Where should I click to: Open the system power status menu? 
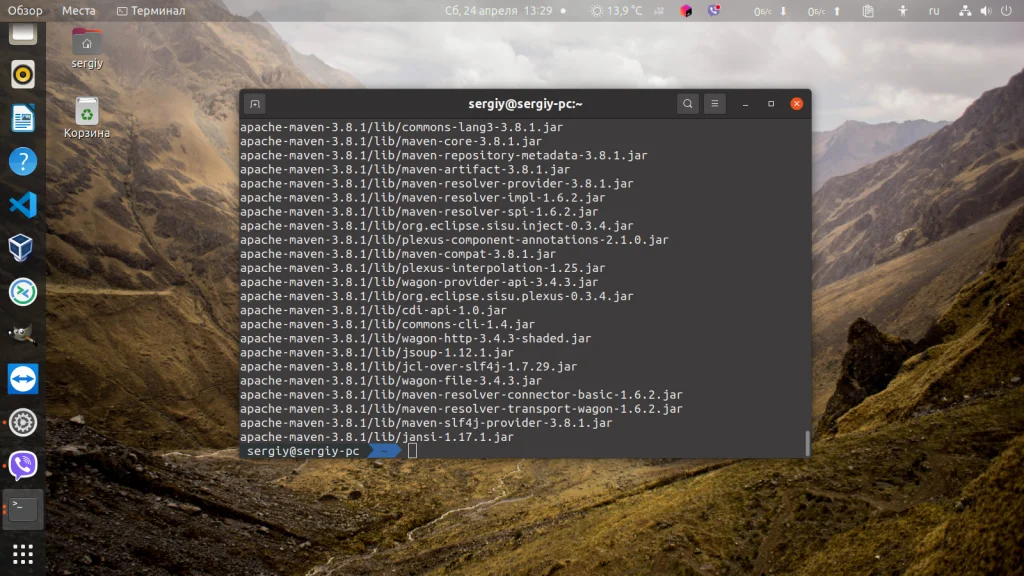[1006, 11]
